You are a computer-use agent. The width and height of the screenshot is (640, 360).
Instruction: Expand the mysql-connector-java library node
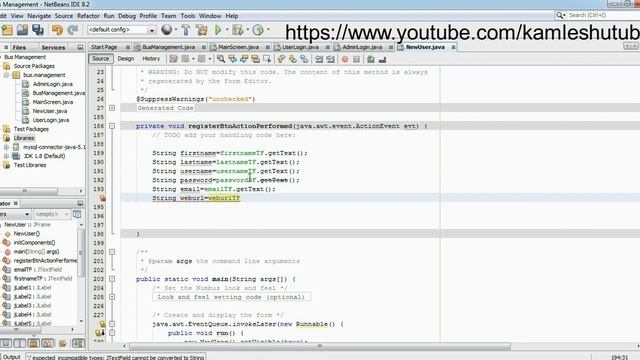(x=6, y=147)
